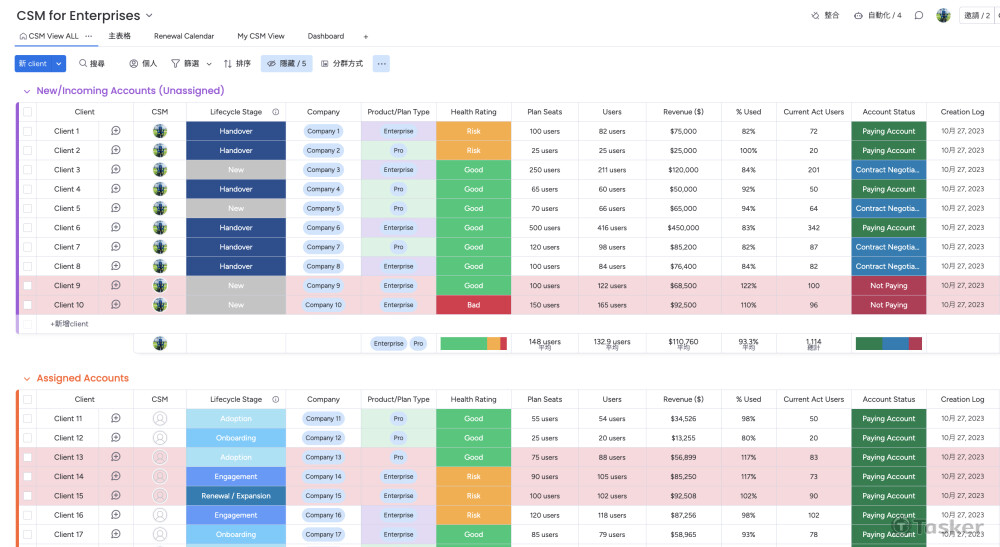Image resolution: width=1000 pixels, height=547 pixels.
Task: Switch to the Dashboard tab
Action: tap(325, 36)
